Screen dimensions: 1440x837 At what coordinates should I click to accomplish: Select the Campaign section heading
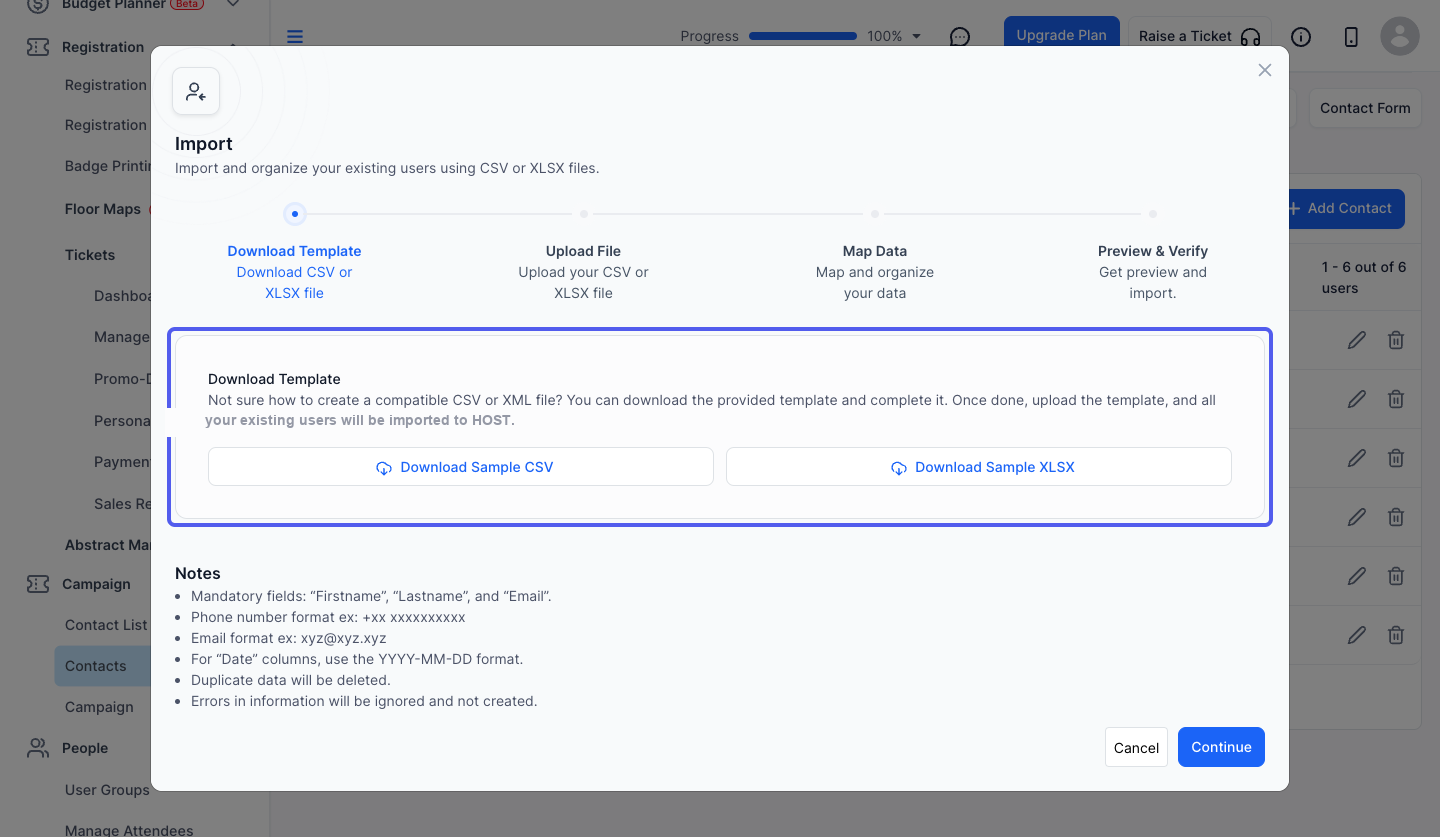coord(96,584)
